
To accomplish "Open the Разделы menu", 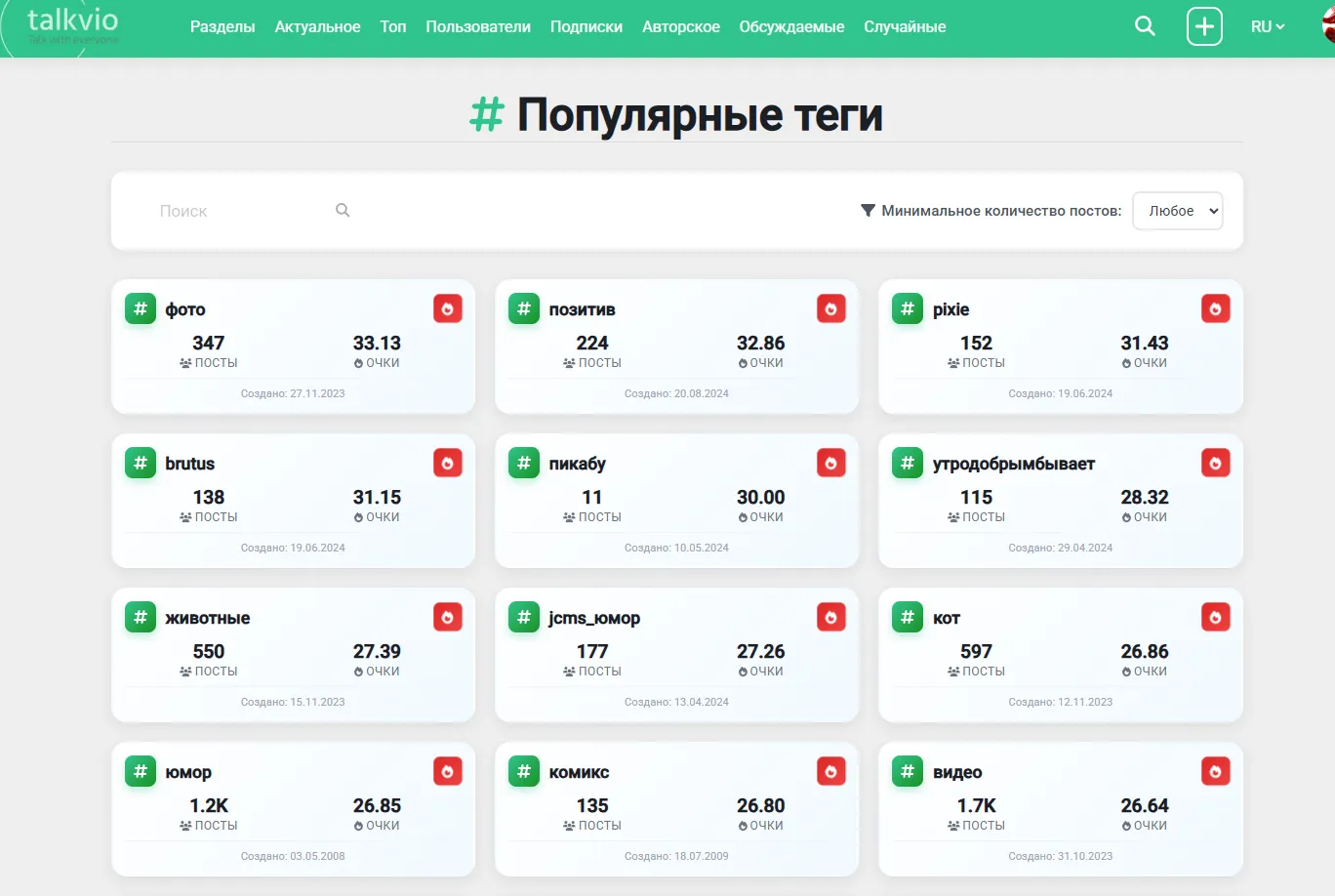I will pos(222,26).
